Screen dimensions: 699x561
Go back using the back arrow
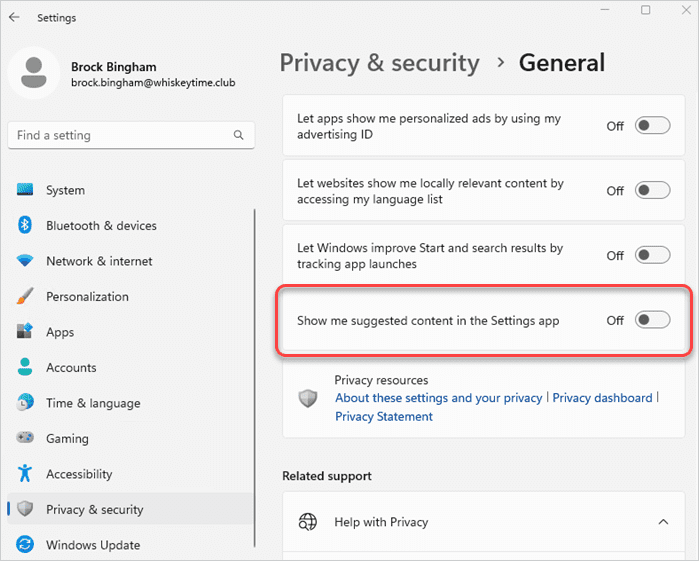tap(14, 17)
